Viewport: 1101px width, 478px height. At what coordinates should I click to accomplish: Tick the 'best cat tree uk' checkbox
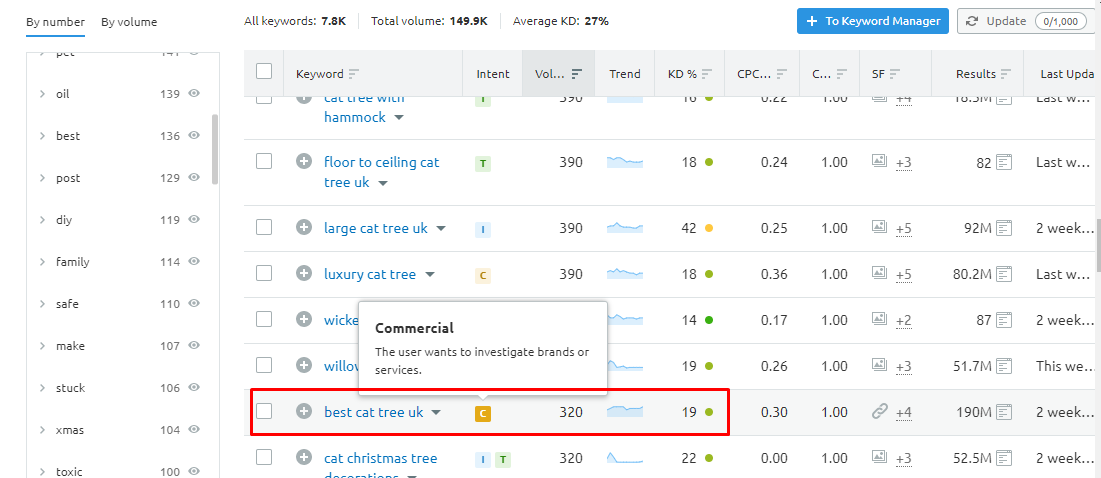point(264,411)
